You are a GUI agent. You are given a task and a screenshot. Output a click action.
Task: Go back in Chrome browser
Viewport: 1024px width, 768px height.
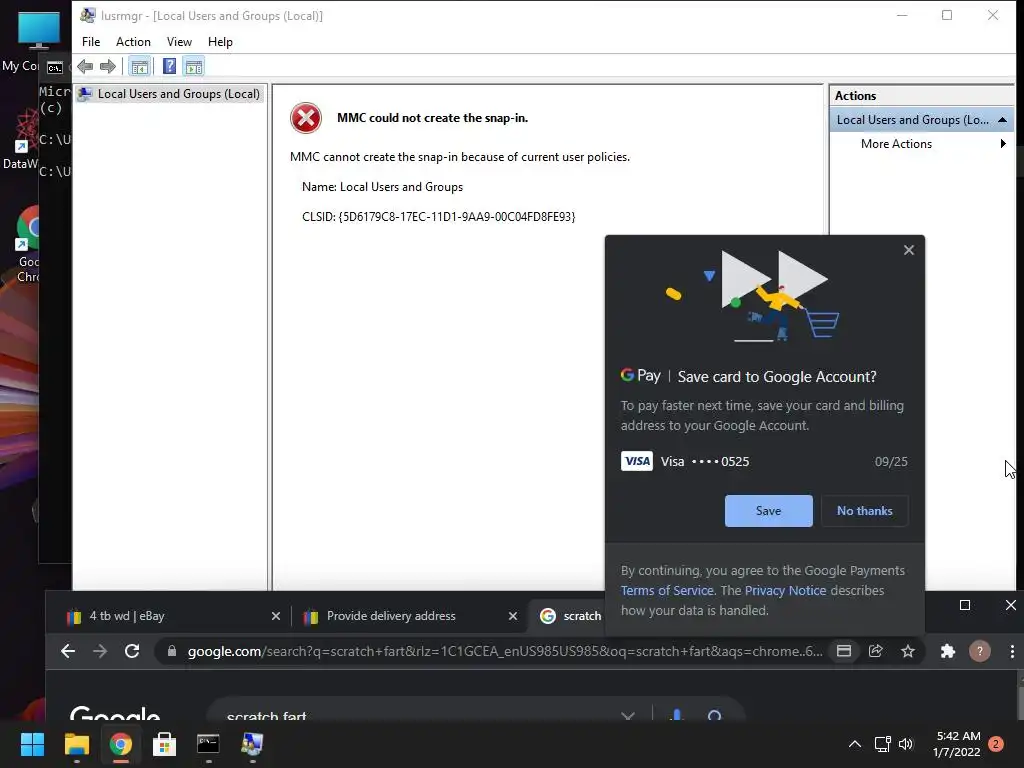pyautogui.click(x=68, y=651)
